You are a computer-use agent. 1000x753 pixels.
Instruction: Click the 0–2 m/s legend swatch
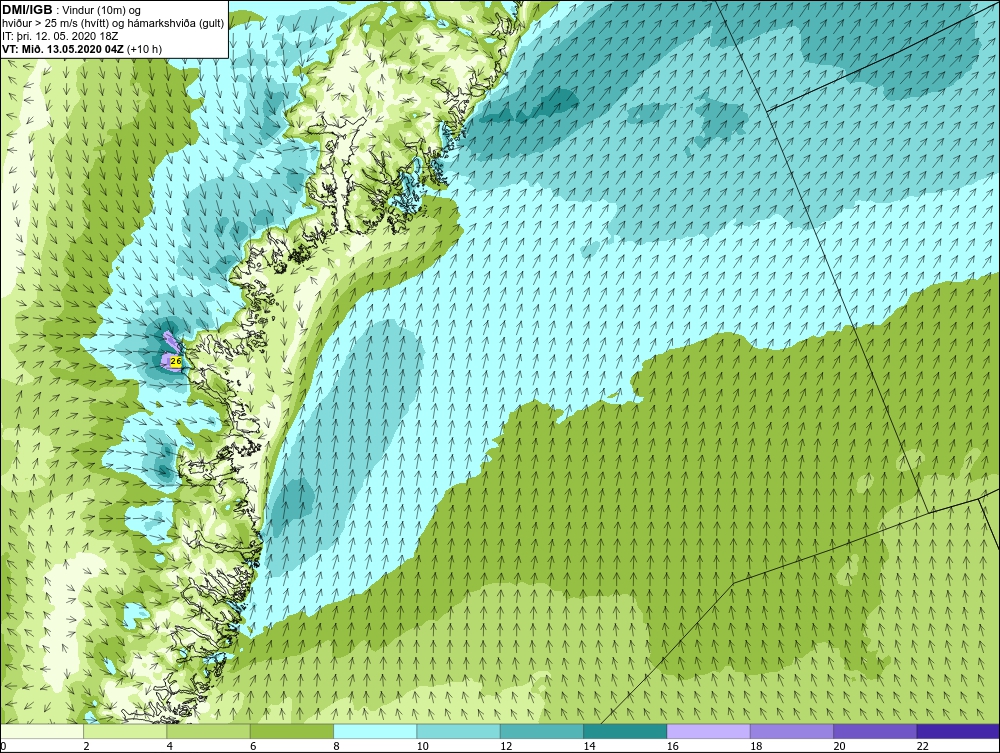point(41,731)
